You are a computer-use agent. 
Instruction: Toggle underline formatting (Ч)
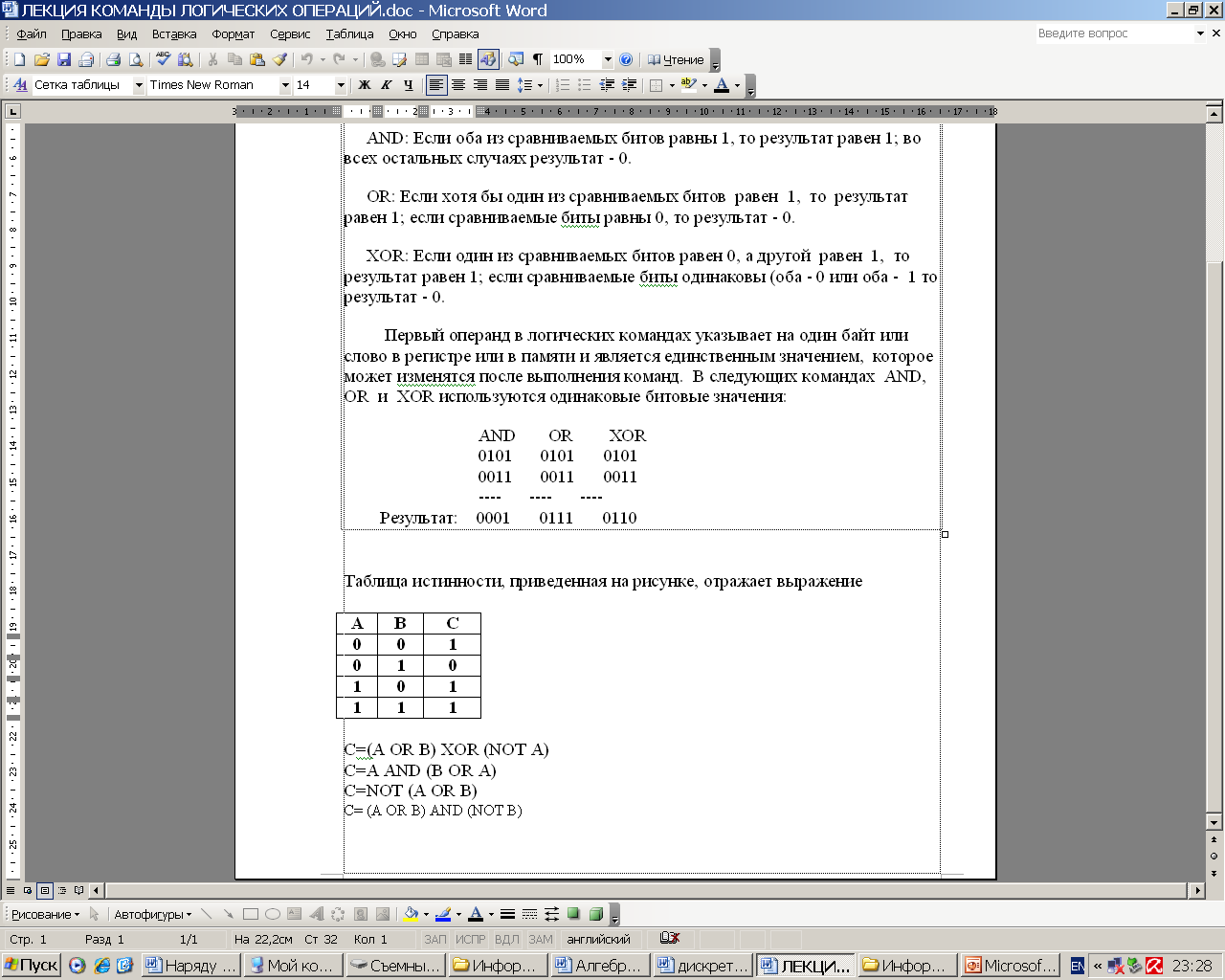coord(409,85)
